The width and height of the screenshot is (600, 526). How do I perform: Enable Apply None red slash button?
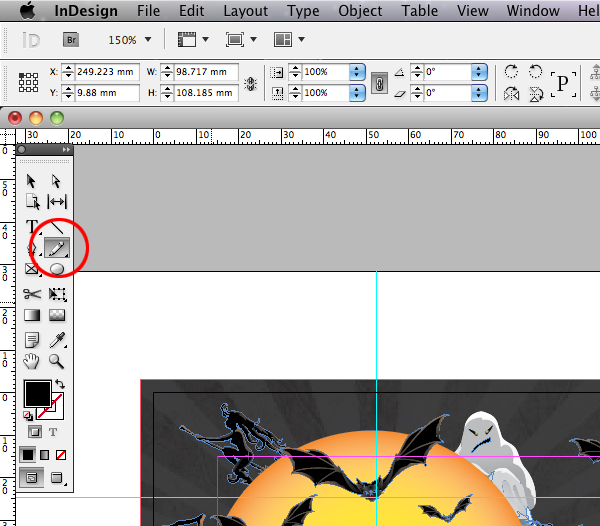point(61,455)
